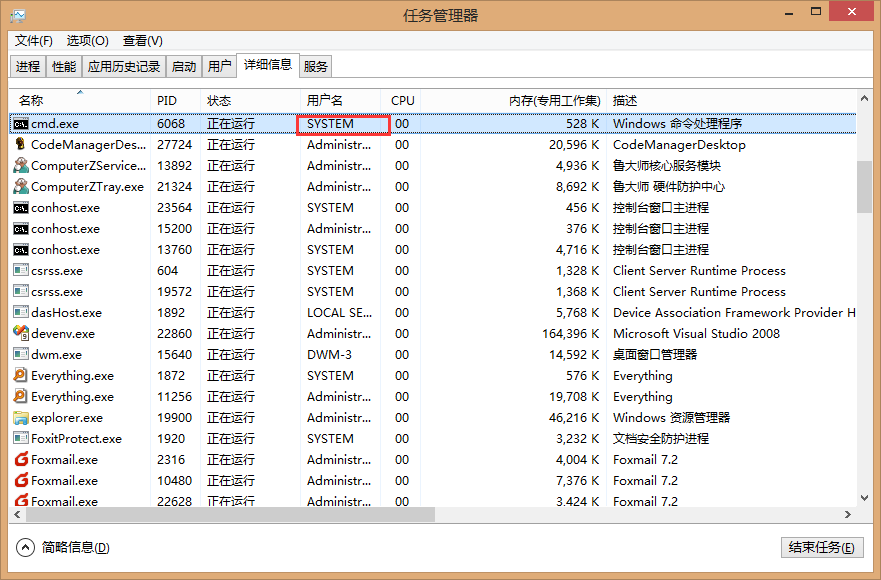Select the FoxitProtect.exe process name
The height and width of the screenshot is (580, 881).
point(76,438)
